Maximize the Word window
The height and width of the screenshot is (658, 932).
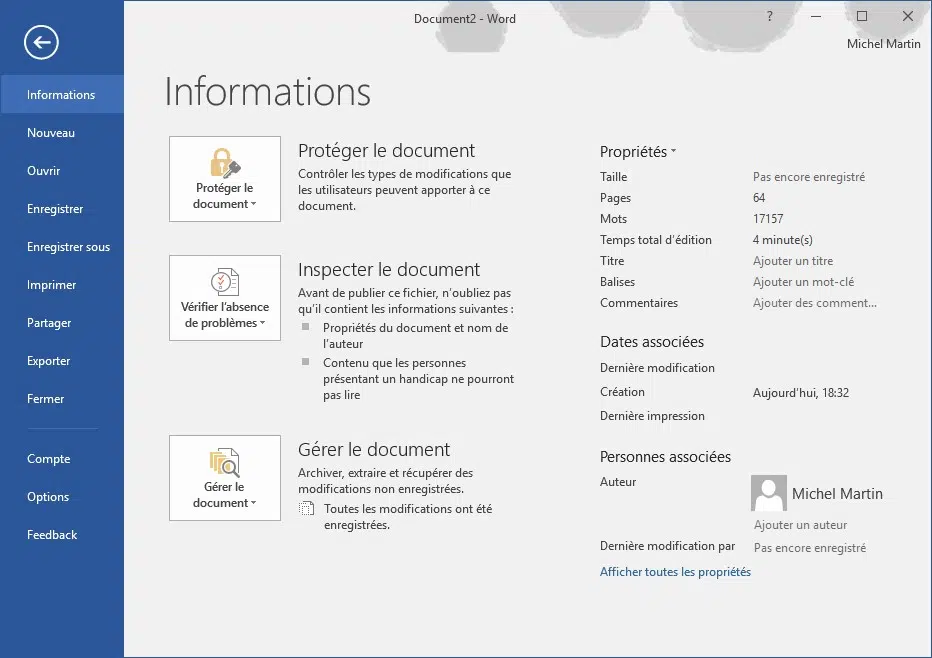click(862, 17)
